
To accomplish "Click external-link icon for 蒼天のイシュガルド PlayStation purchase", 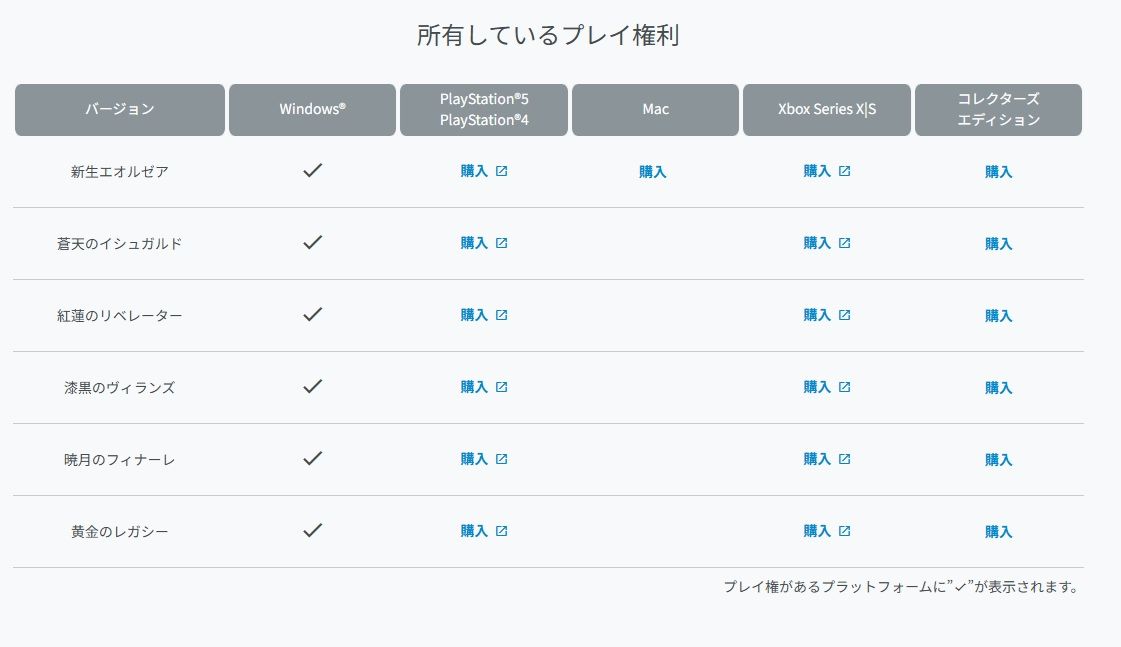I will click(502, 243).
